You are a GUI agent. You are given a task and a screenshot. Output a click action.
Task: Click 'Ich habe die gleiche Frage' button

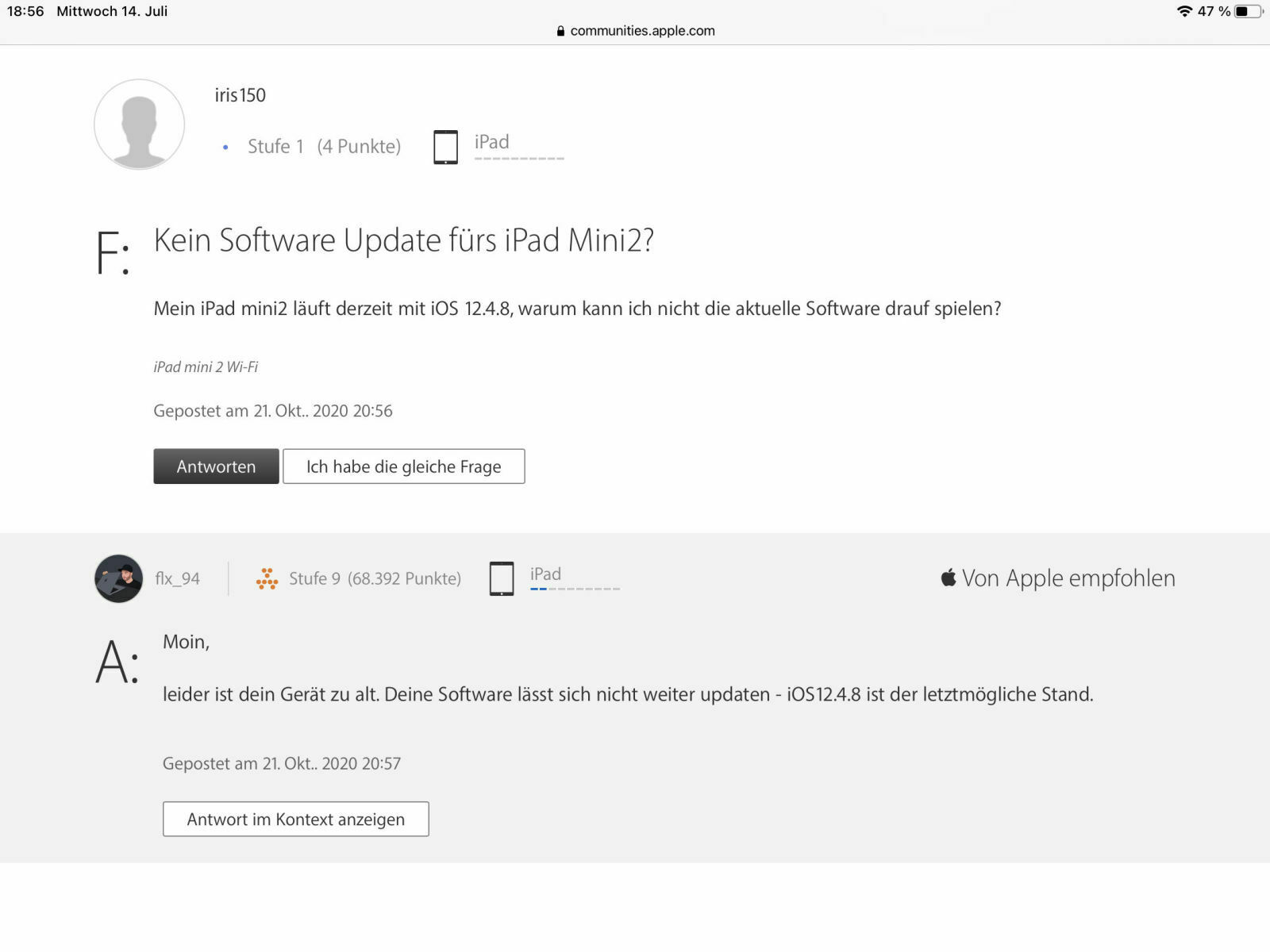click(404, 466)
